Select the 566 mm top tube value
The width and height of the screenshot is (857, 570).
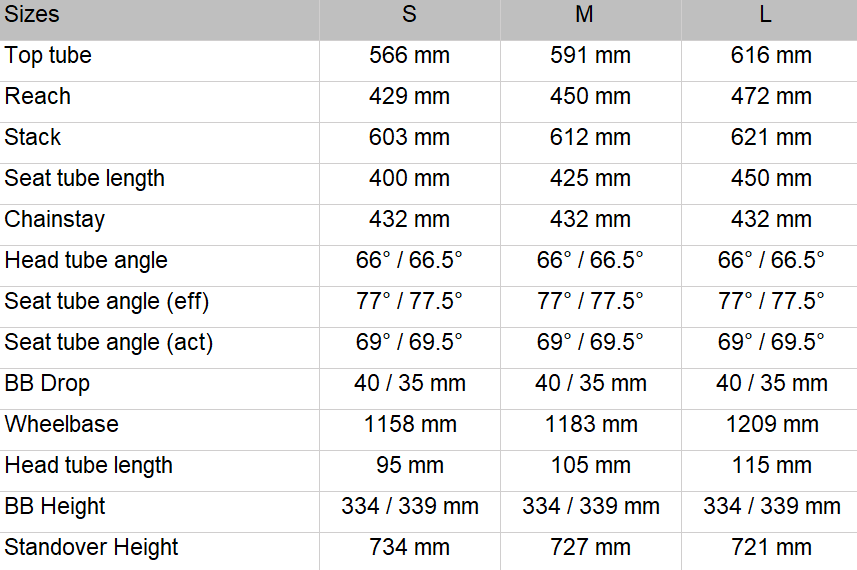click(409, 56)
